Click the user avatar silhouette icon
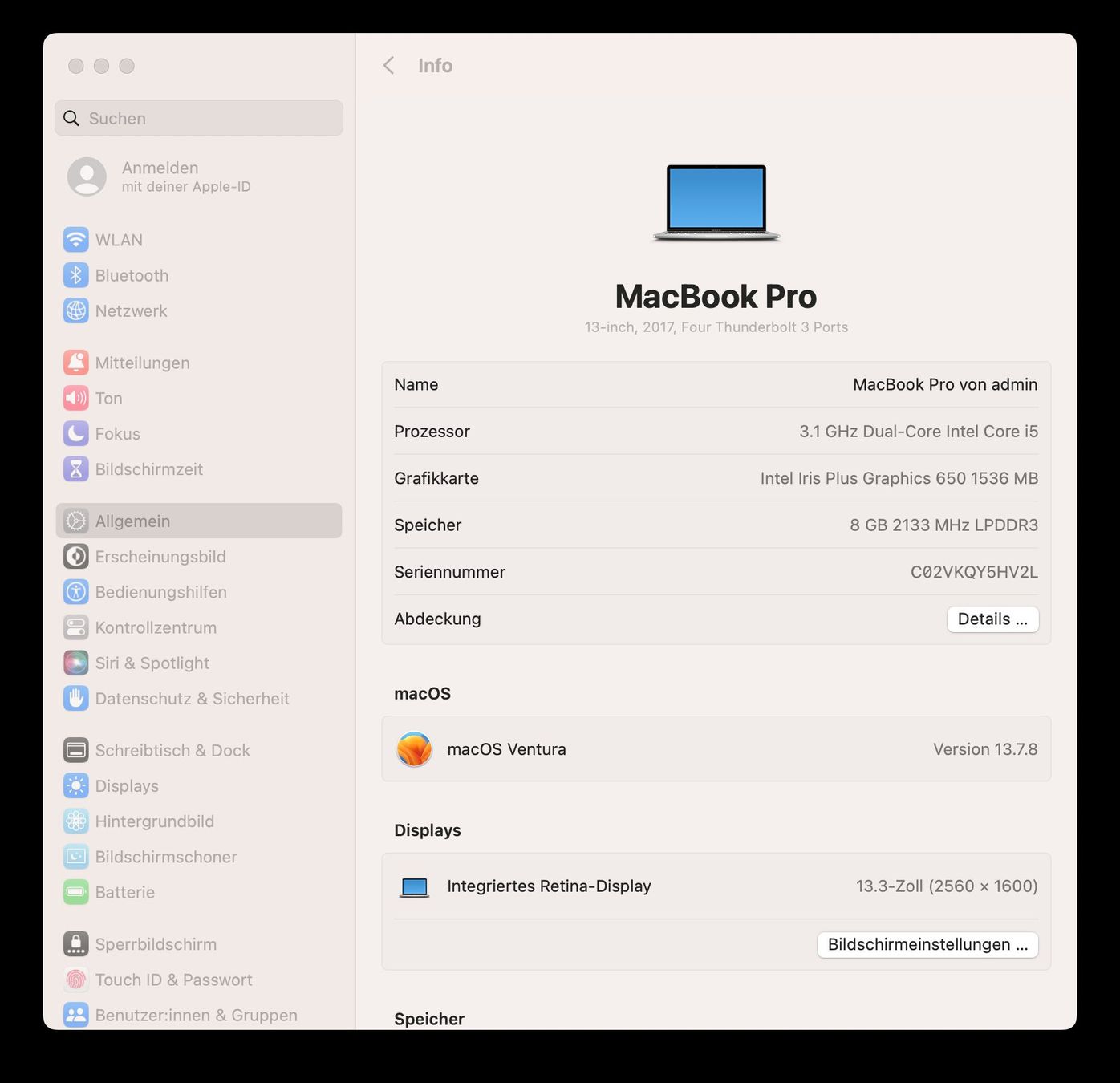Screen dimensions: 1120x1083 87,176
